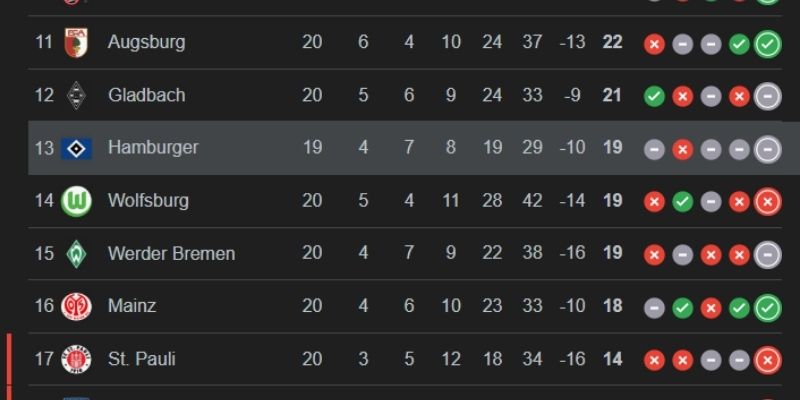The image size is (800, 400).
Task: Select the Hamburger team name
Action: [x=153, y=148]
